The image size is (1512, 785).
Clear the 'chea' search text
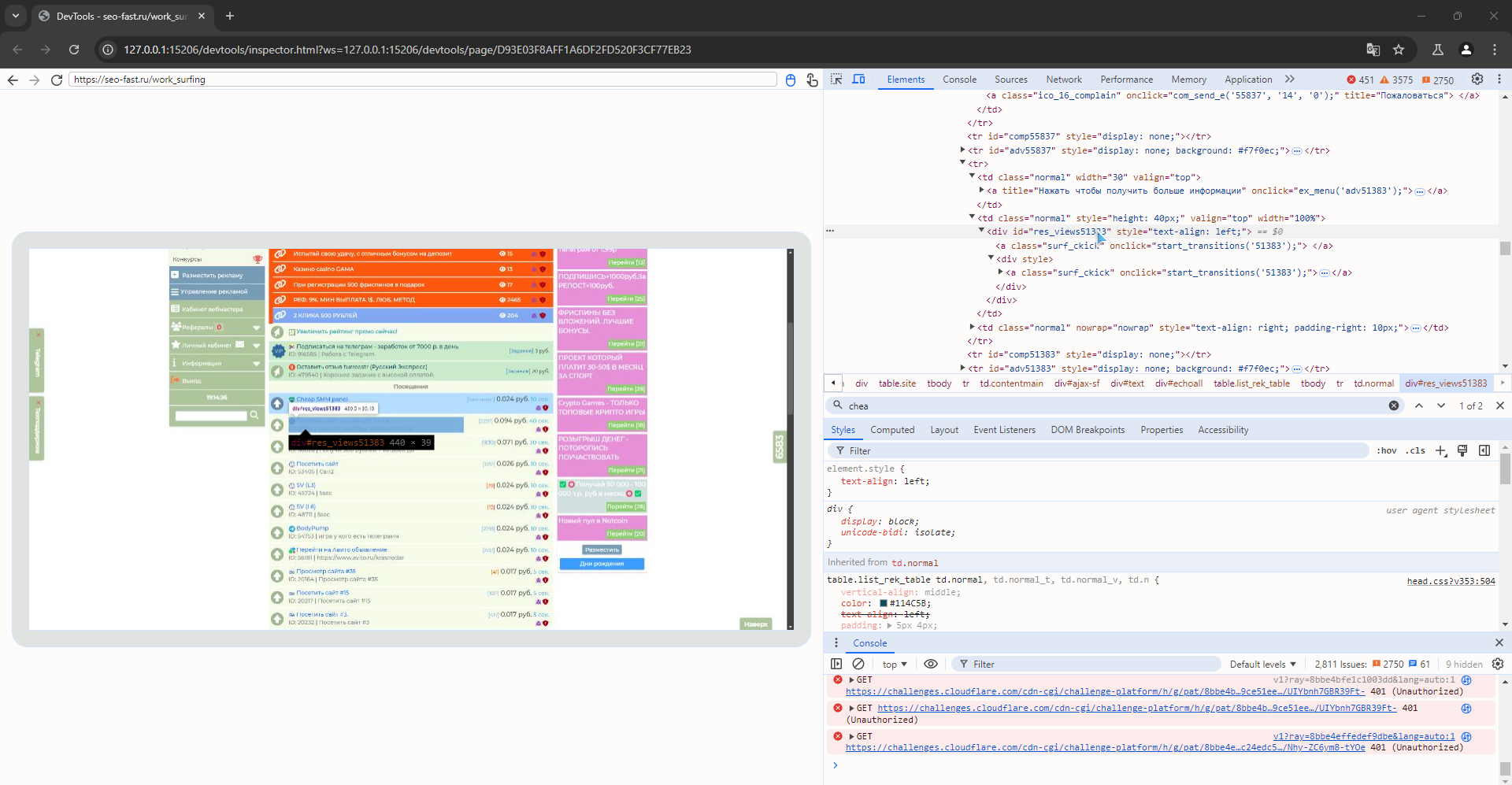(1394, 405)
